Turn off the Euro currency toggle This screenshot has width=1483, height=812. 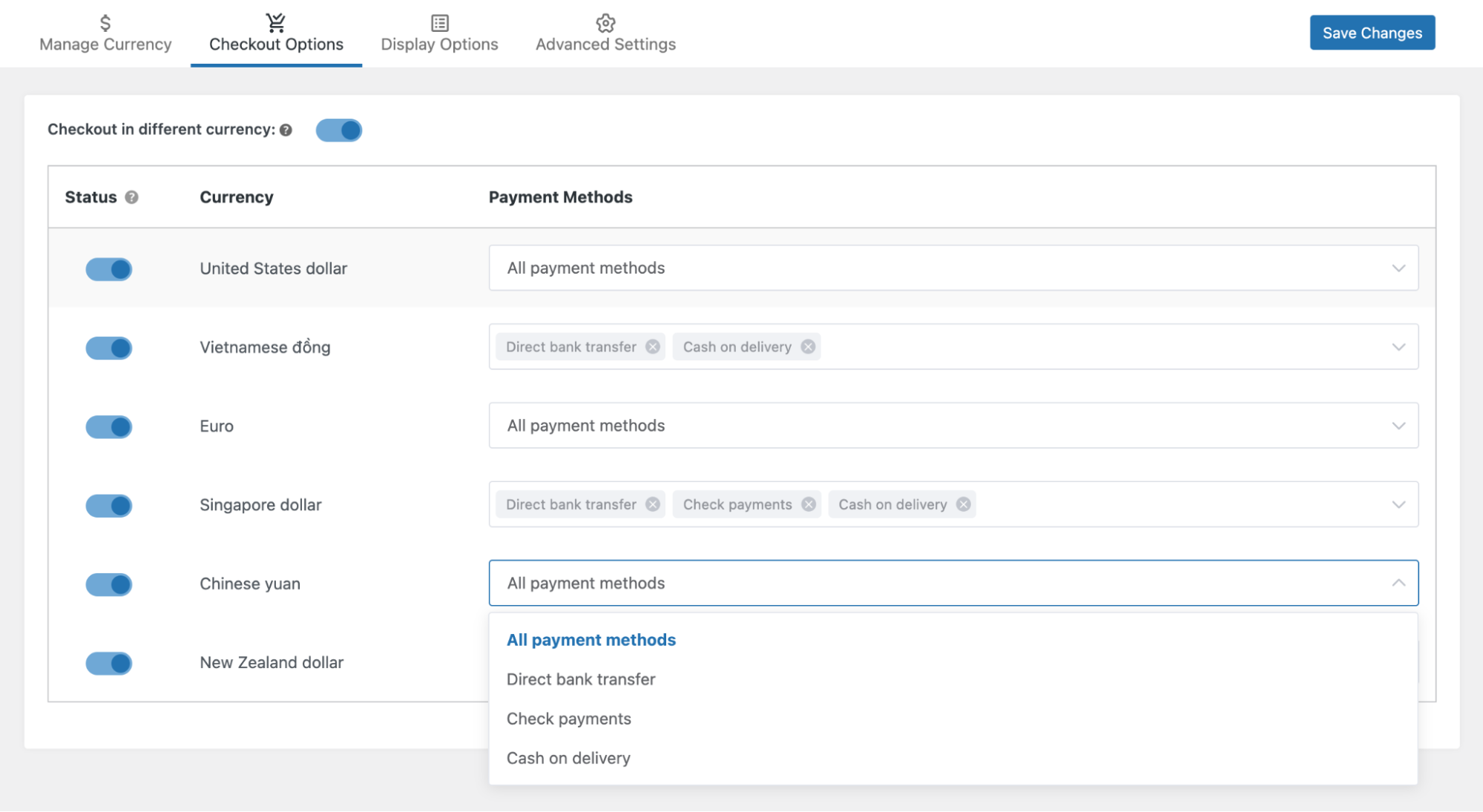tap(108, 426)
